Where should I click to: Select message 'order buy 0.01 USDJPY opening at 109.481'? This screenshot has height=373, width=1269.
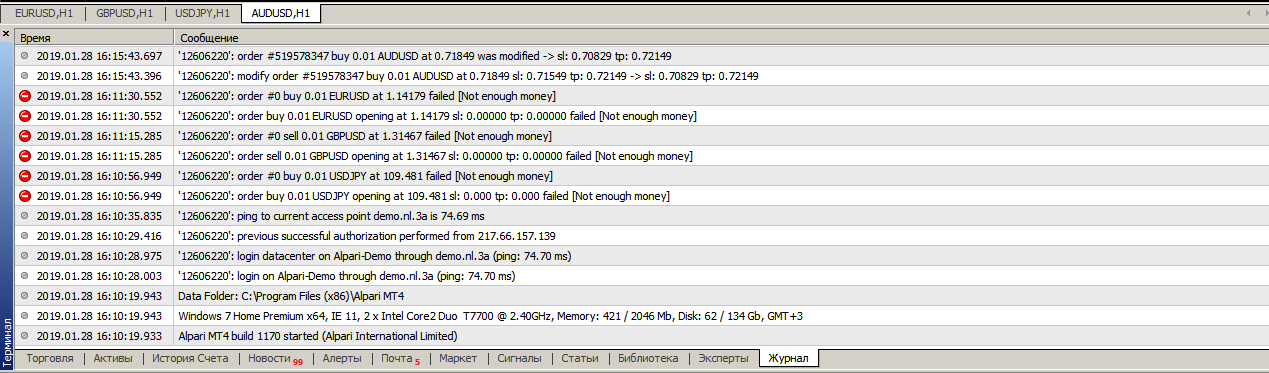[423, 196]
